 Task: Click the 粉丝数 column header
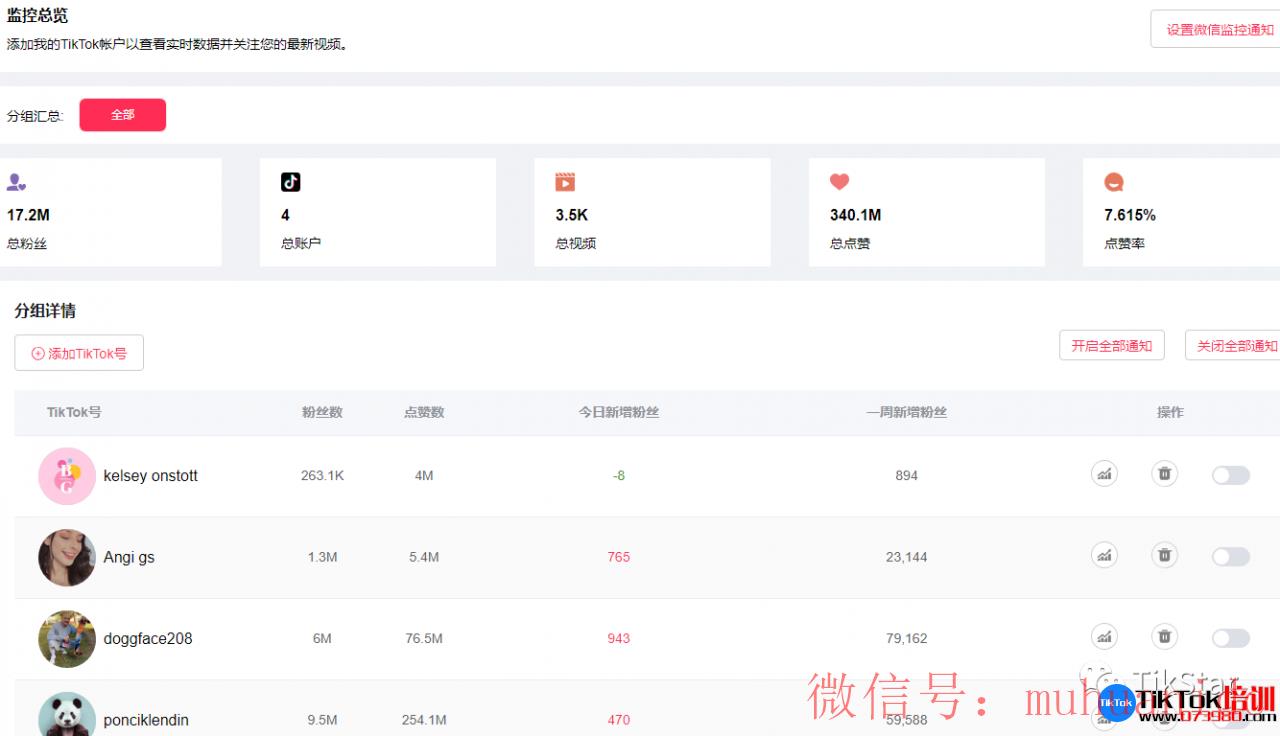(x=322, y=412)
